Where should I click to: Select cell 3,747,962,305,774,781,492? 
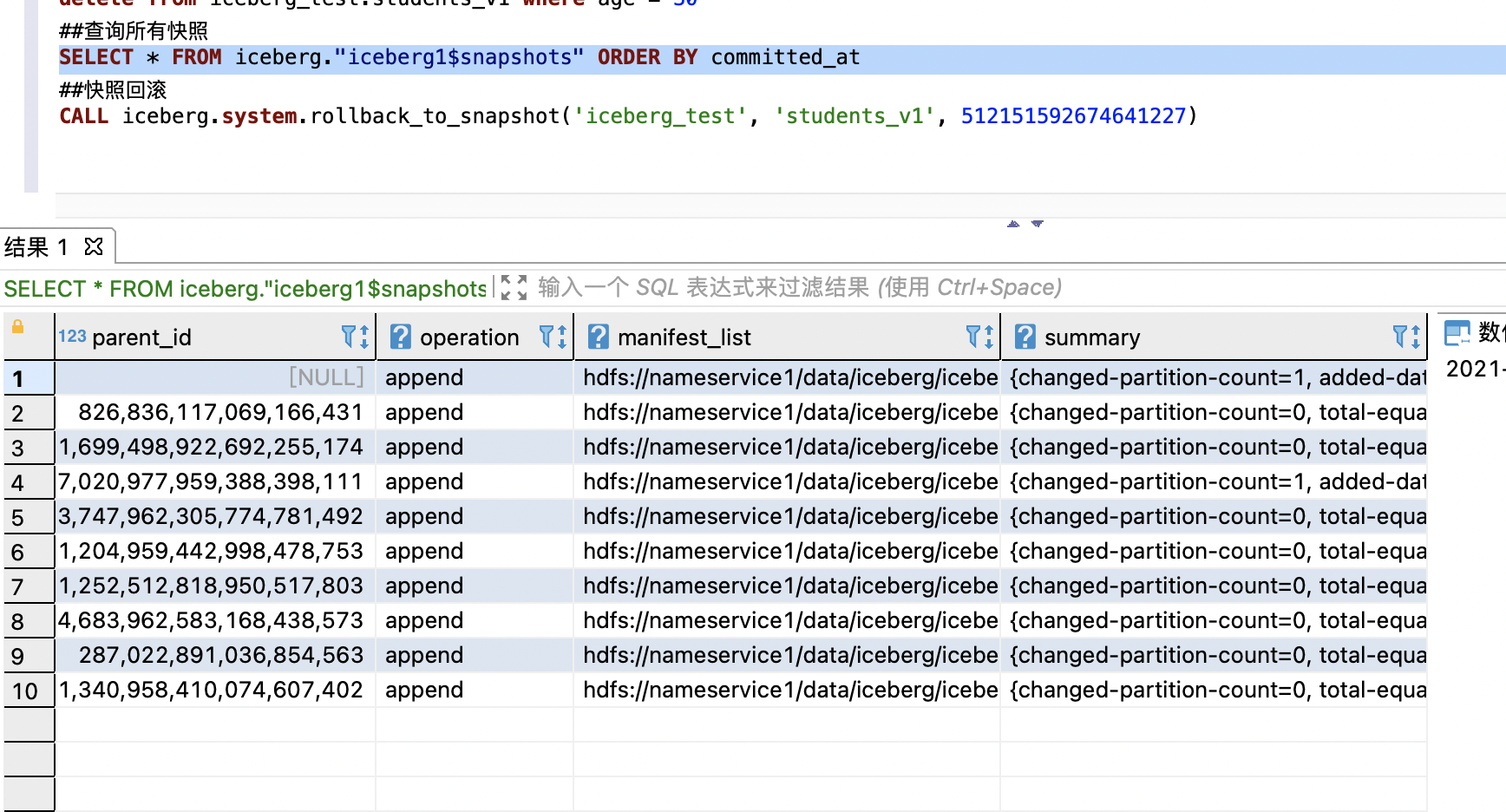click(215, 516)
